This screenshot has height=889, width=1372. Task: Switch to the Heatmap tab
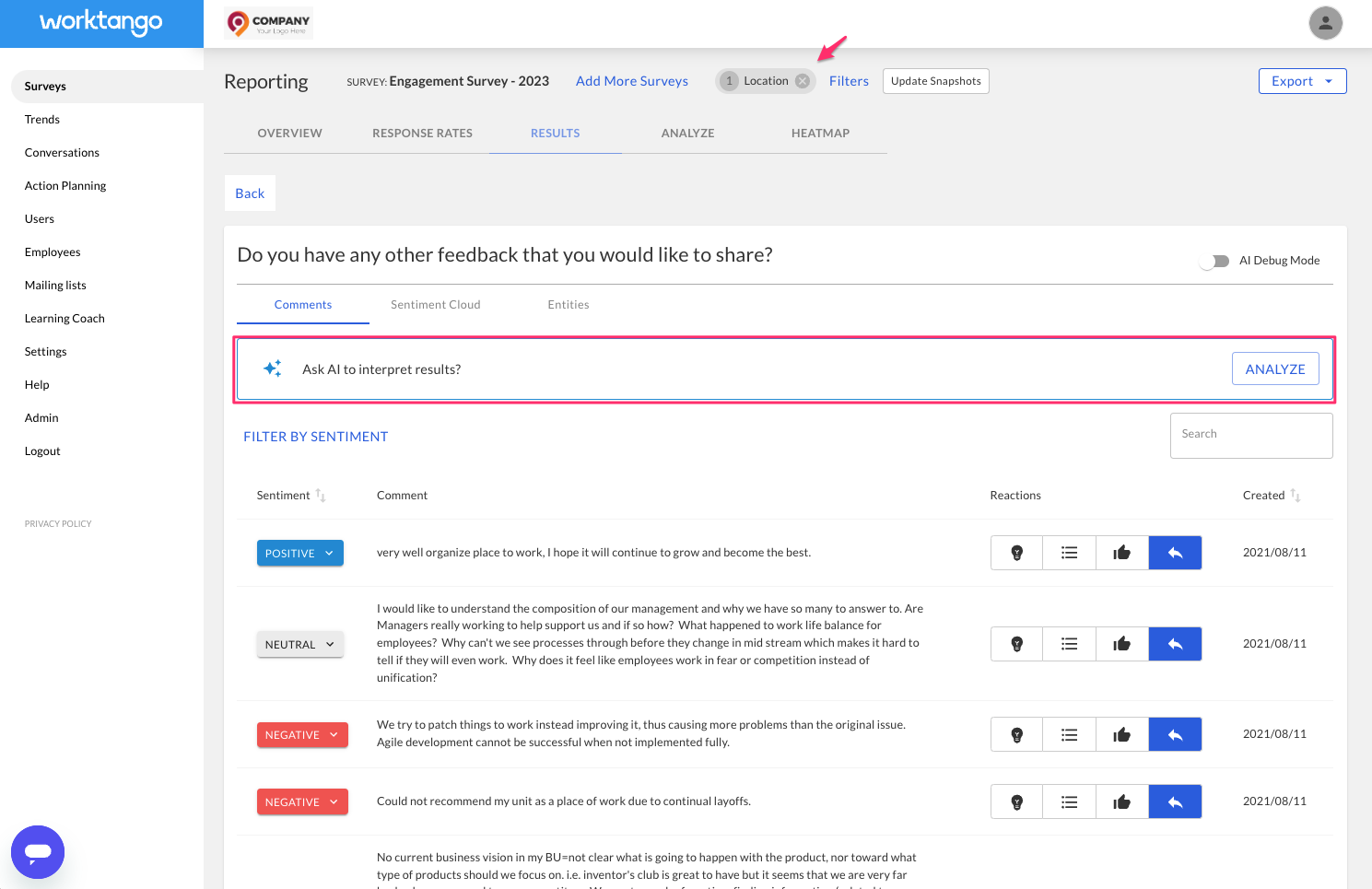click(x=820, y=134)
